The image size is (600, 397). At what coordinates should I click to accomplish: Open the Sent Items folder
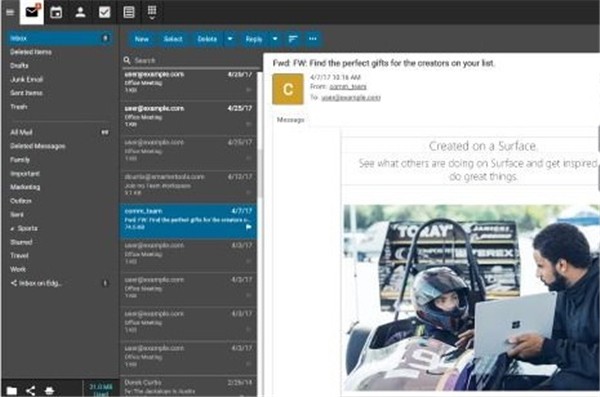tap(26, 93)
